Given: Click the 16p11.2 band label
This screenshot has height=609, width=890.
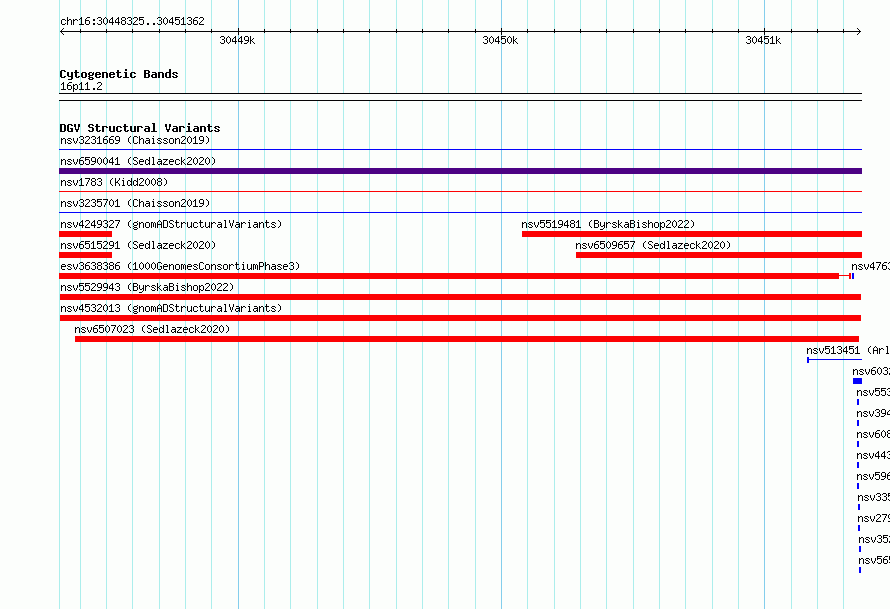Looking at the screenshot, I should (81, 86).
